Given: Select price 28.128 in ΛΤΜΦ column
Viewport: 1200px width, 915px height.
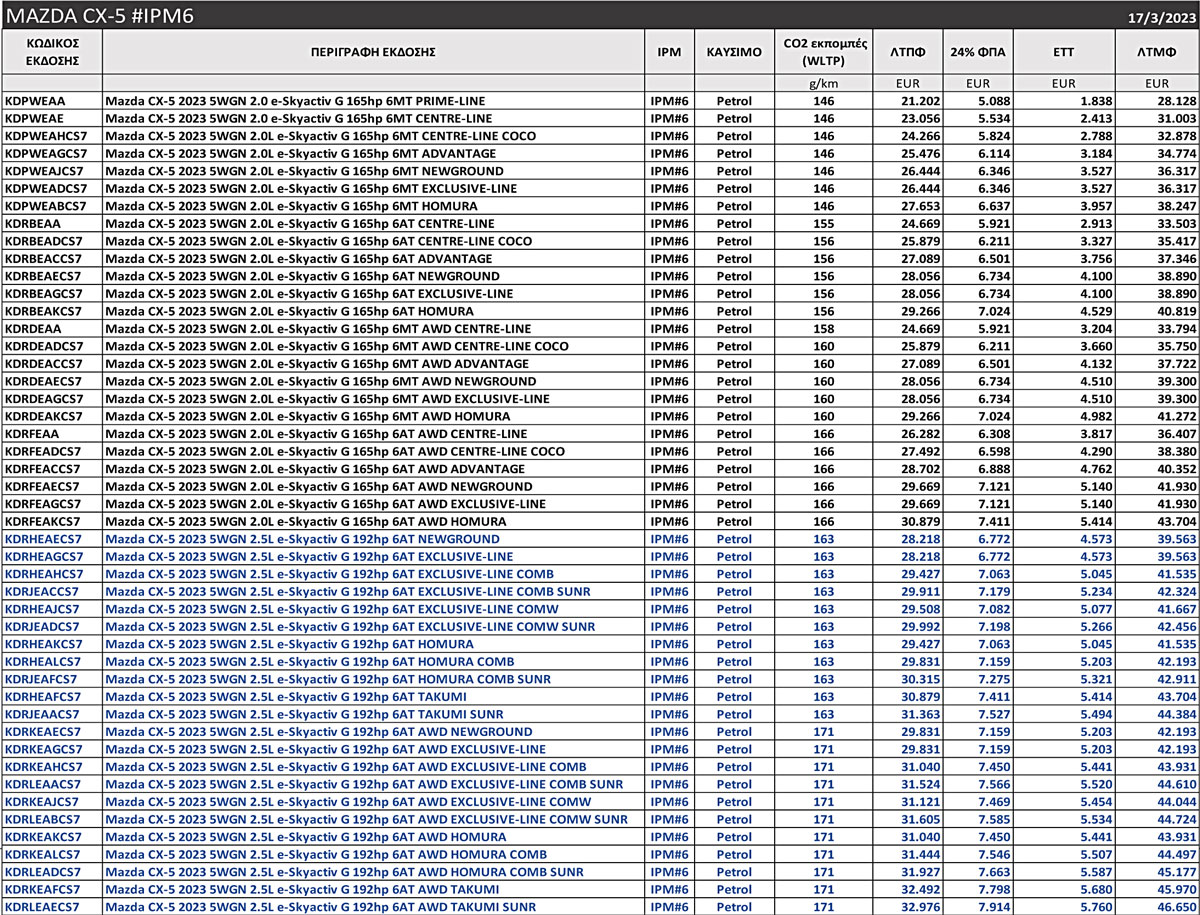Looking at the screenshot, I should point(1177,101).
